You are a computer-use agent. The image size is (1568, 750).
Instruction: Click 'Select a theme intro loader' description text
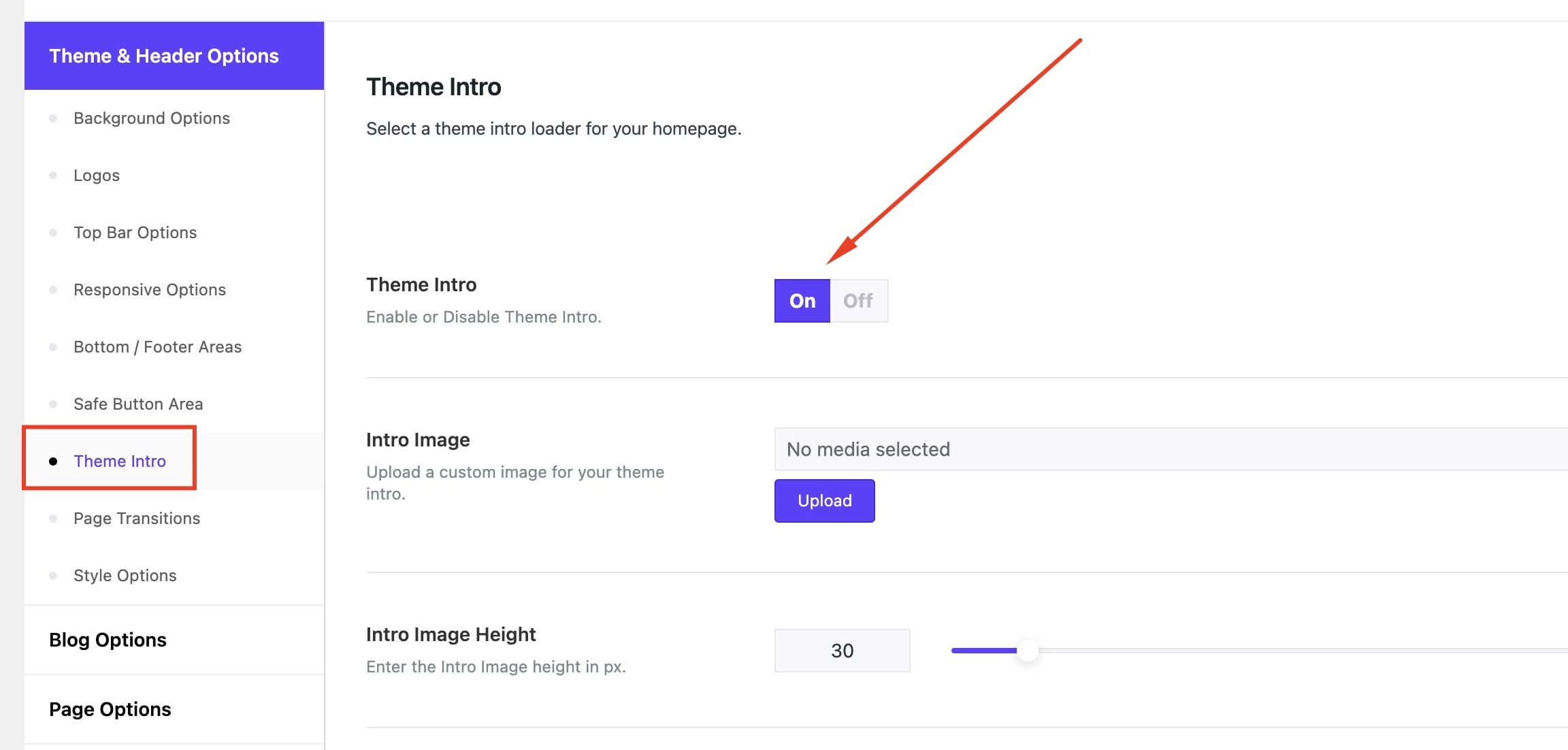(x=554, y=129)
